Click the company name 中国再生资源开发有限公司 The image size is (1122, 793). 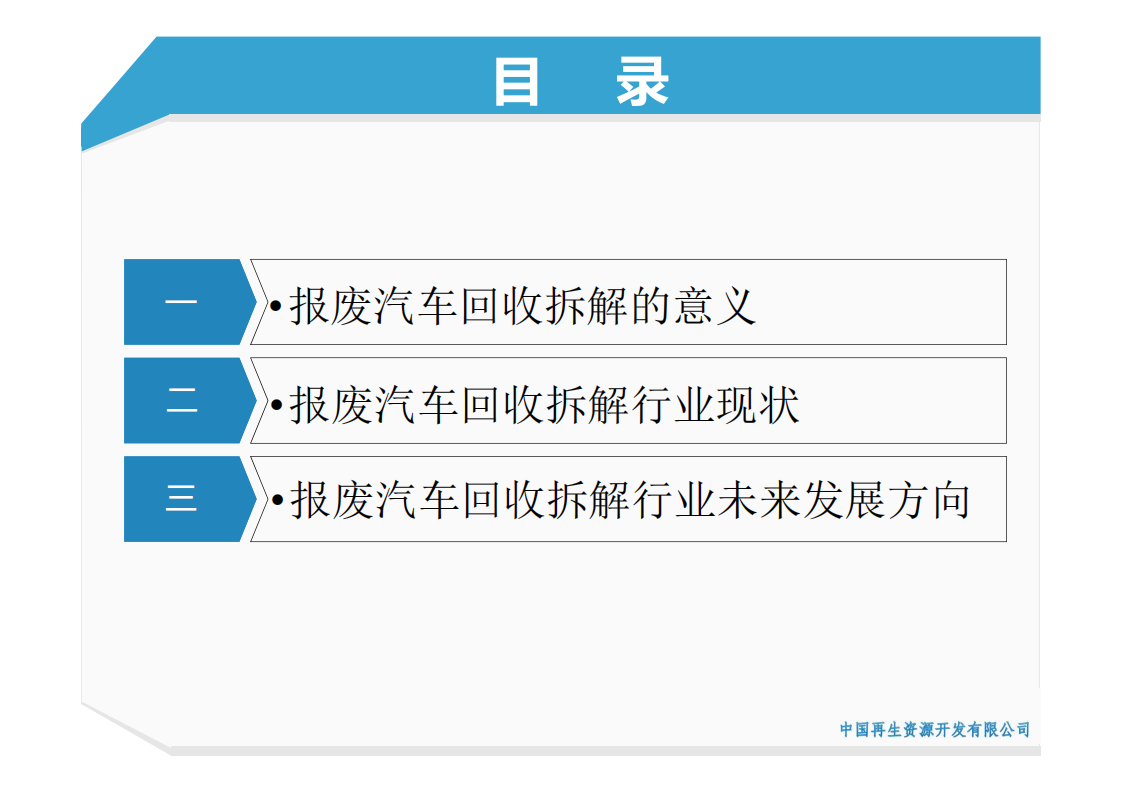937,729
